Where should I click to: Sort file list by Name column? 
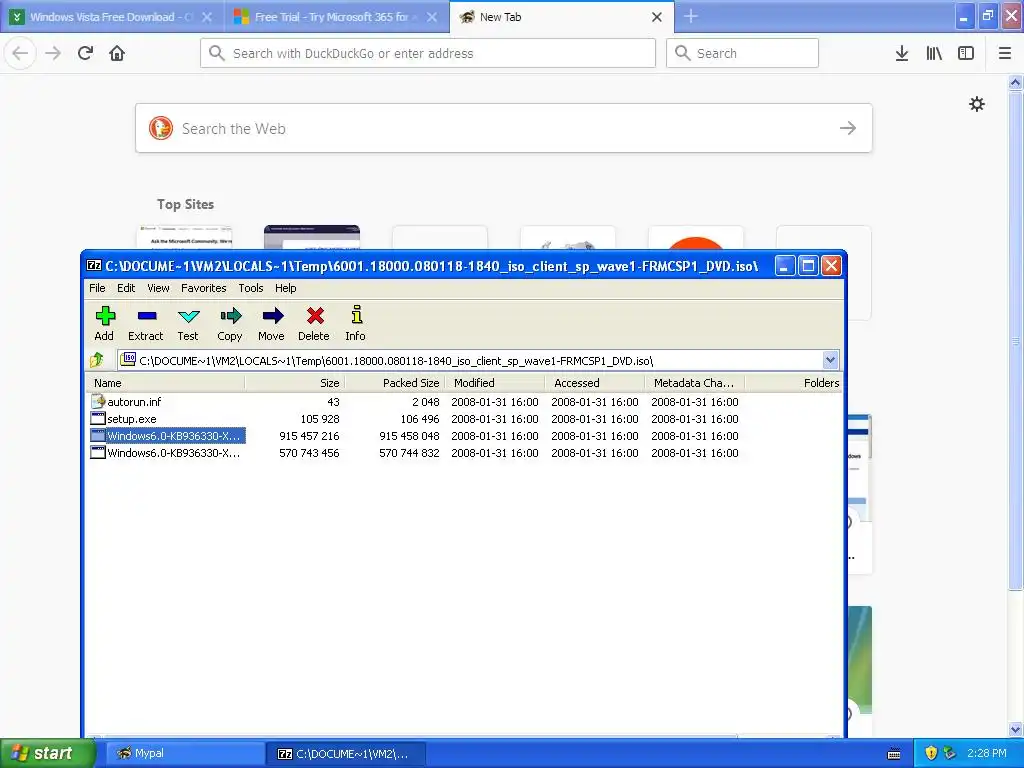tap(166, 383)
